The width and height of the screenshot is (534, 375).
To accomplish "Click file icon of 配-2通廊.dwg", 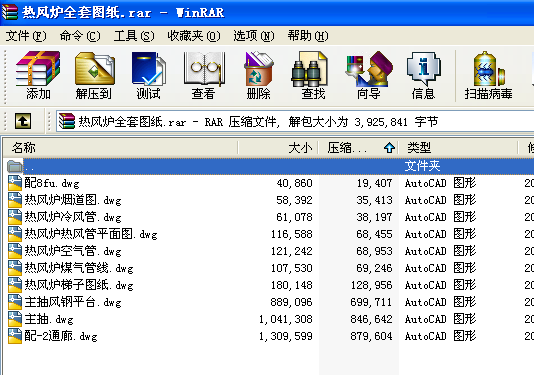I will [x=15, y=336].
